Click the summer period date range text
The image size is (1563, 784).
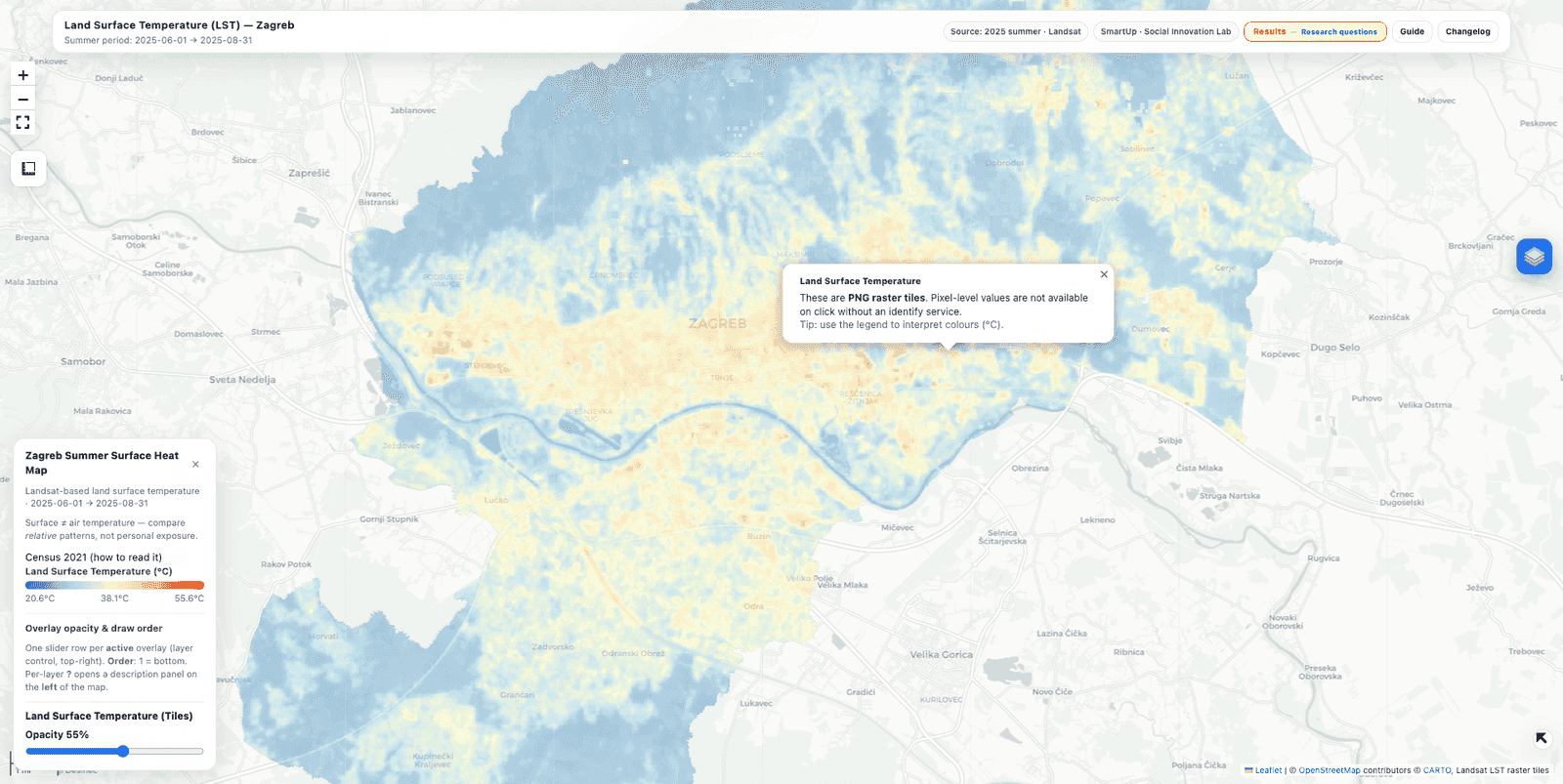pyautogui.click(x=158, y=41)
